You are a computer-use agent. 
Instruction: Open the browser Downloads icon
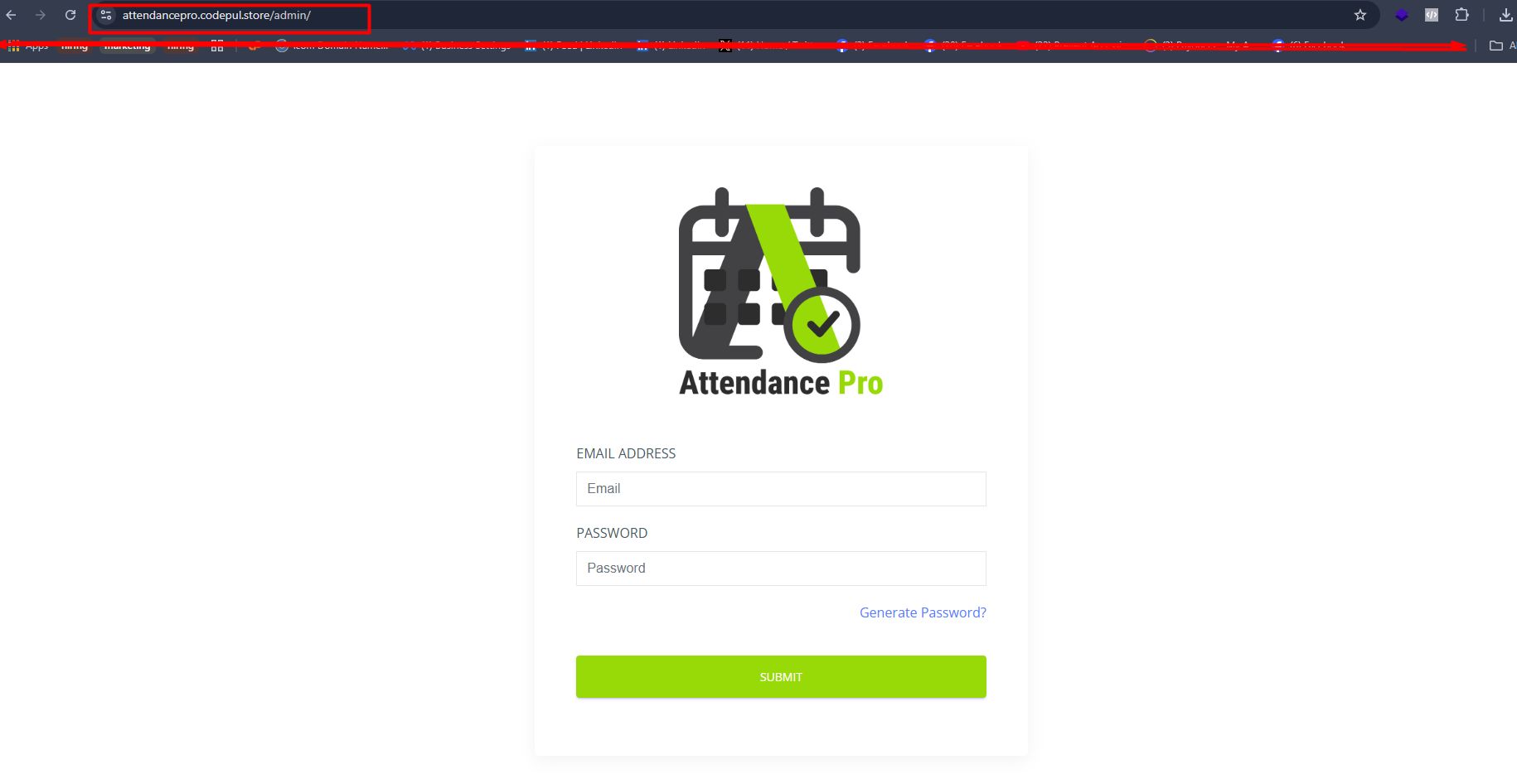click(1506, 15)
